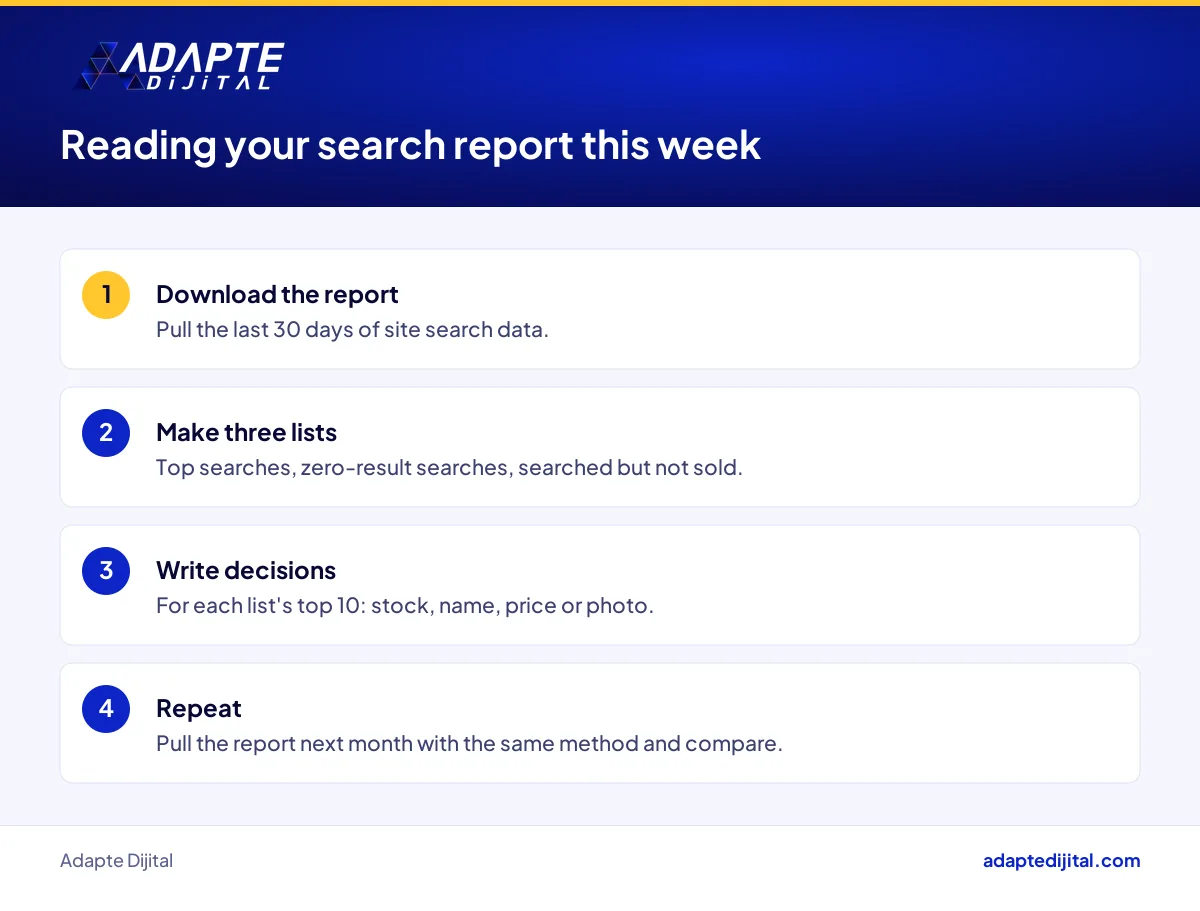Open the adaptedijital.com link
This screenshot has width=1200, height=911.
coord(1061,861)
